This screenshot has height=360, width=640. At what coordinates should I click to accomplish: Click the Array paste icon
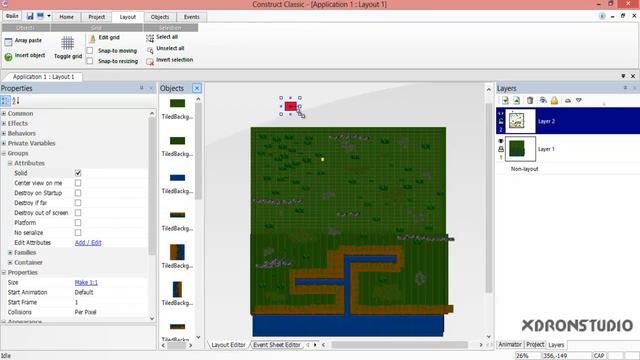pyautogui.click(x=8, y=42)
